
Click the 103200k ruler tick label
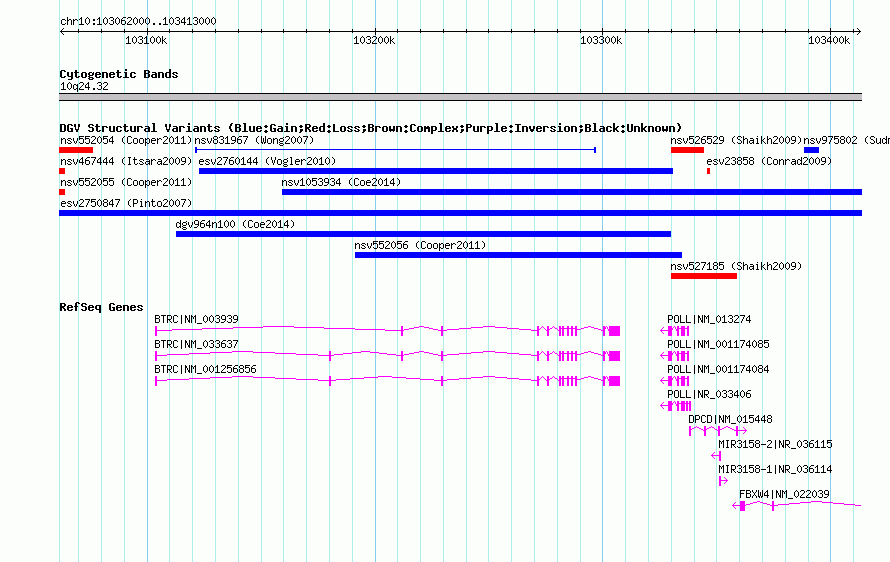pos(374,40)
